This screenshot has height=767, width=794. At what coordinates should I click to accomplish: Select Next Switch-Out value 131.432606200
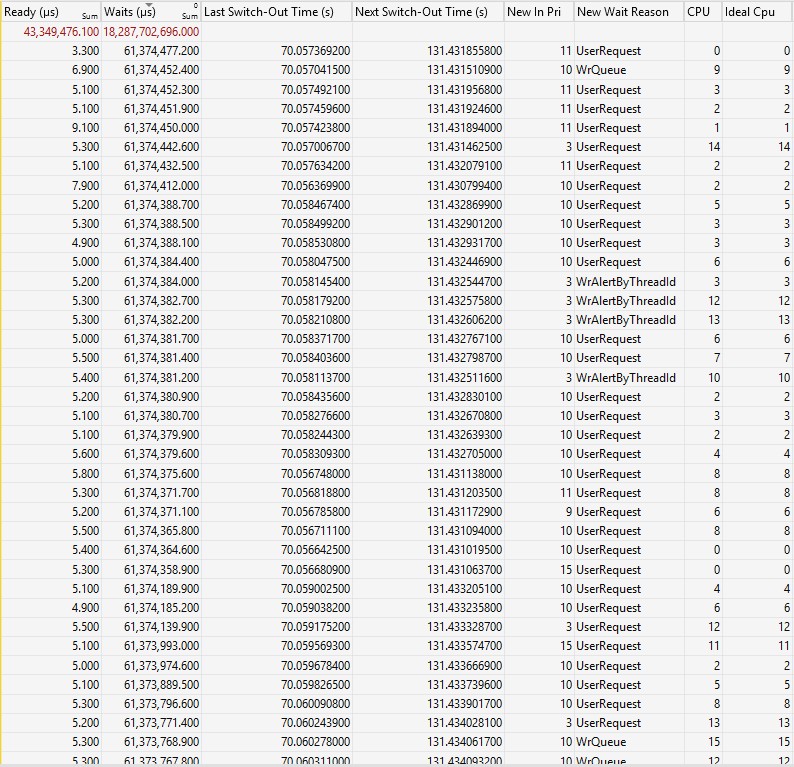(464, 320)
